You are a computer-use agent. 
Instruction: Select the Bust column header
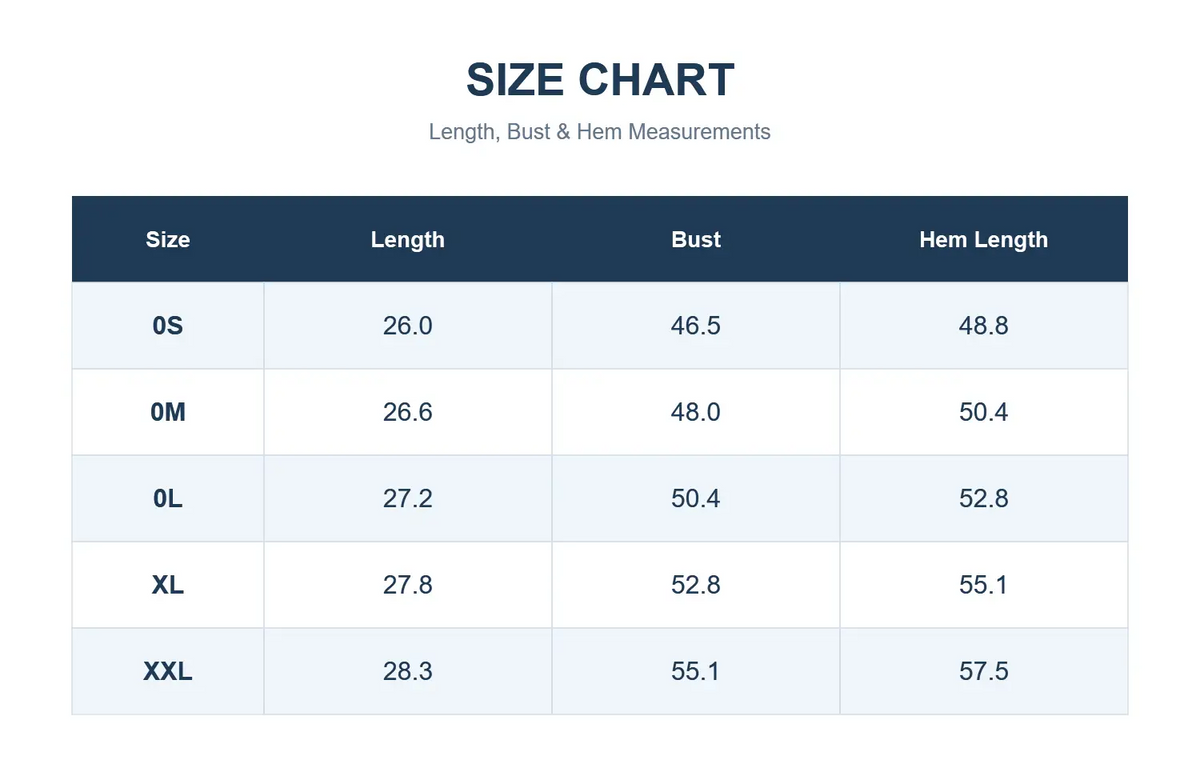696,239
